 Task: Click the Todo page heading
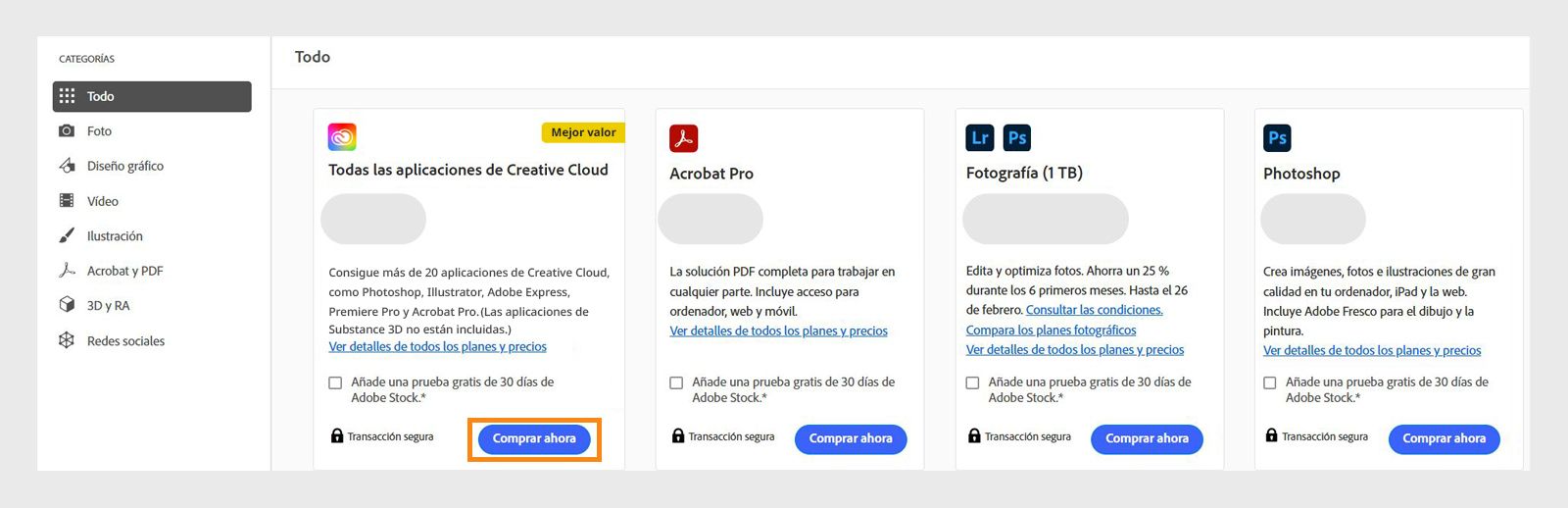pyautogui.click(x=313, y=57)
